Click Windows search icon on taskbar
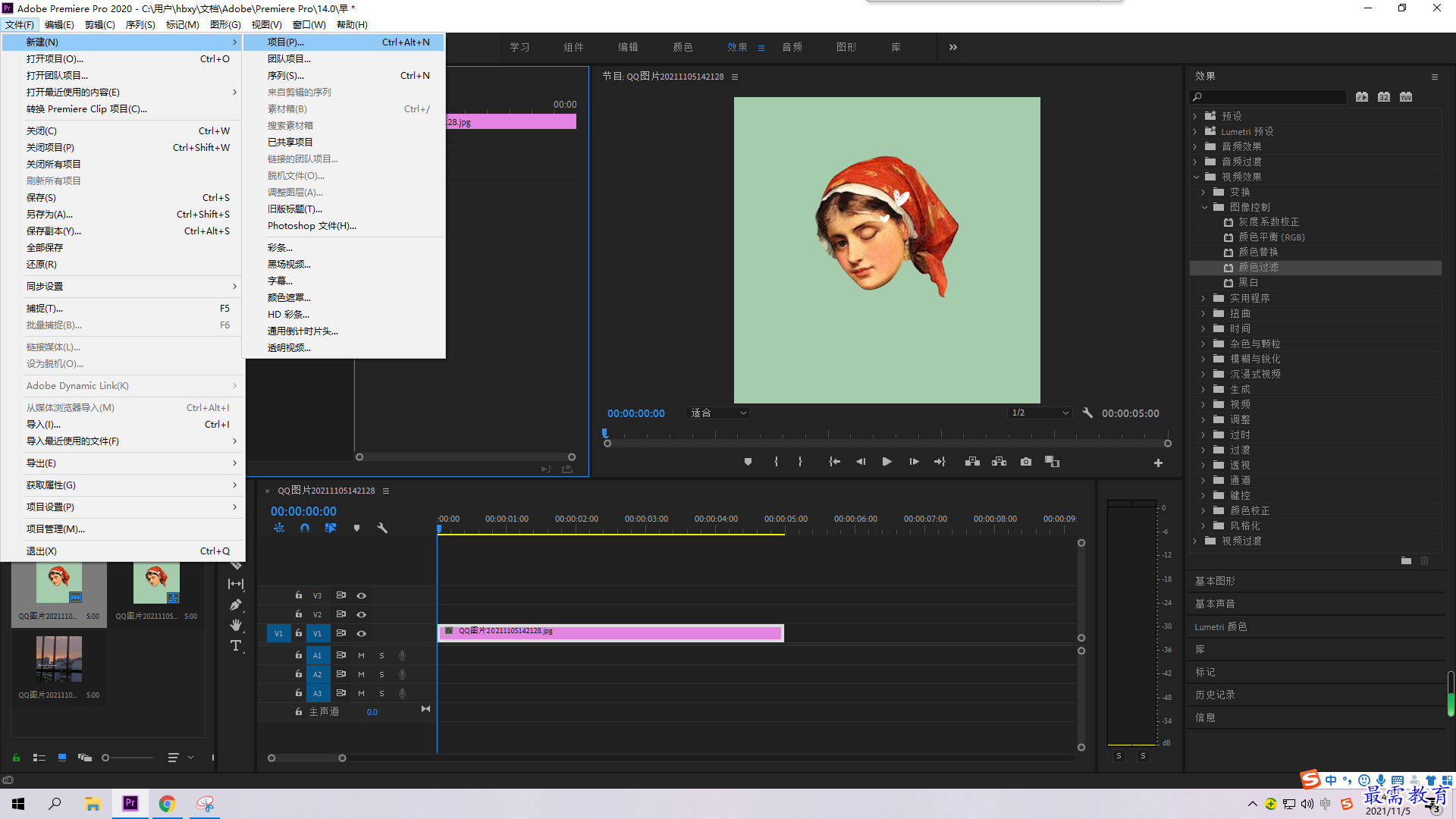This screenshot has height=819, width=1456. coord(55,803)
